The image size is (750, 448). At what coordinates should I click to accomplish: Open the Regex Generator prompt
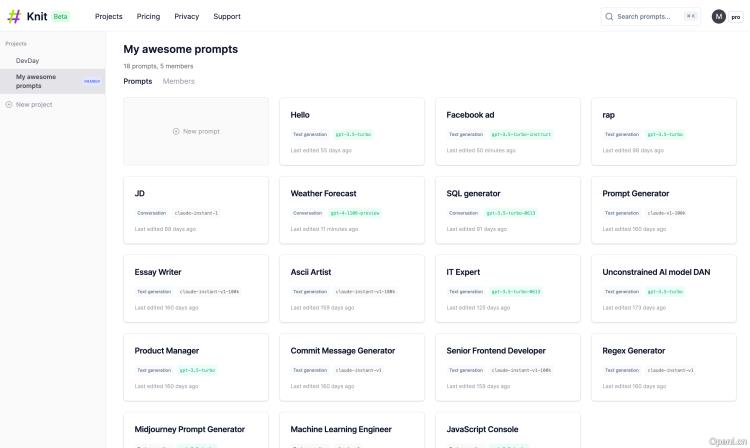663,366
